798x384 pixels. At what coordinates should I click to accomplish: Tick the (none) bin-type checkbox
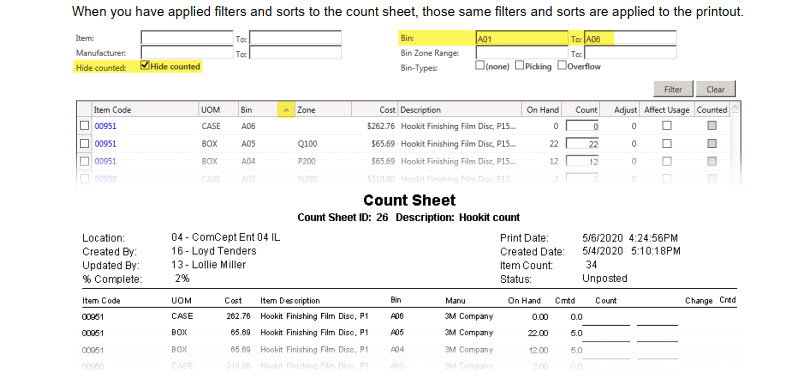(x=479, y=65)
